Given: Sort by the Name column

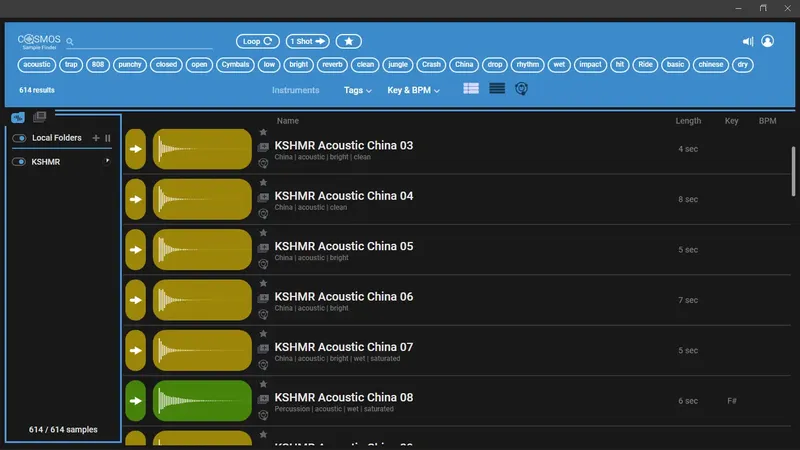Looking at the screenshot, I should point(288,121).
